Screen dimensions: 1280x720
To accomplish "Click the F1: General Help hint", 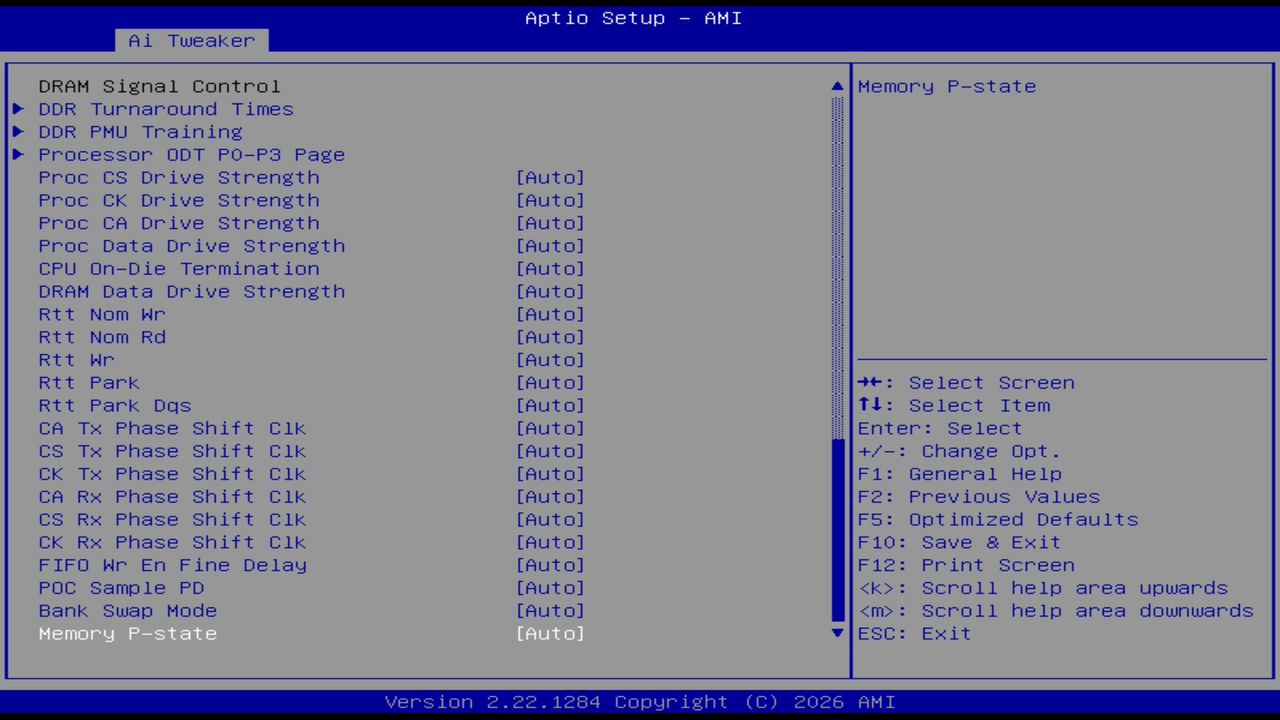I will pyautogui.click(x=960, y=474).
